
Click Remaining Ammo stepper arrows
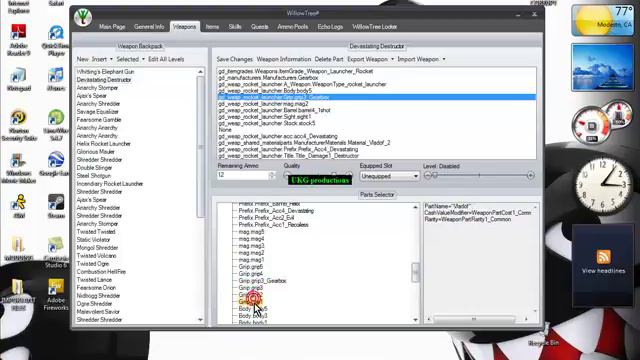(272, 175)
